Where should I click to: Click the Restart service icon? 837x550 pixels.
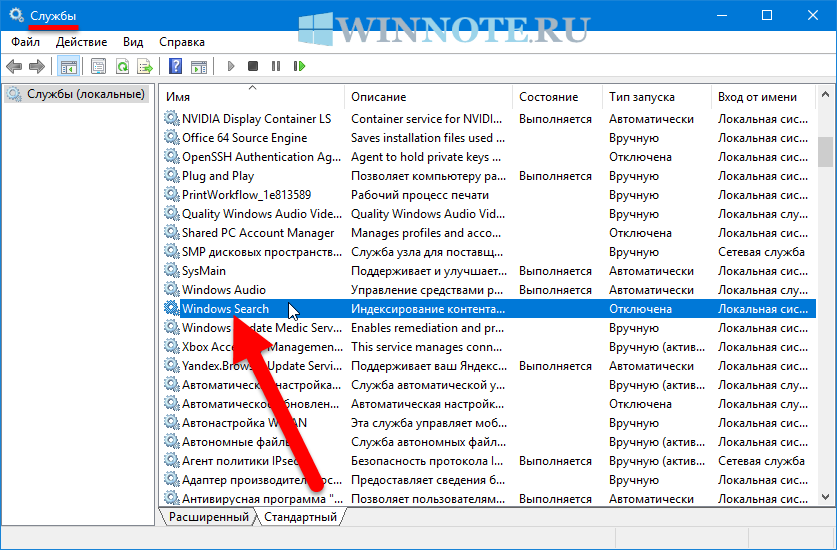(x=299, y=67)
